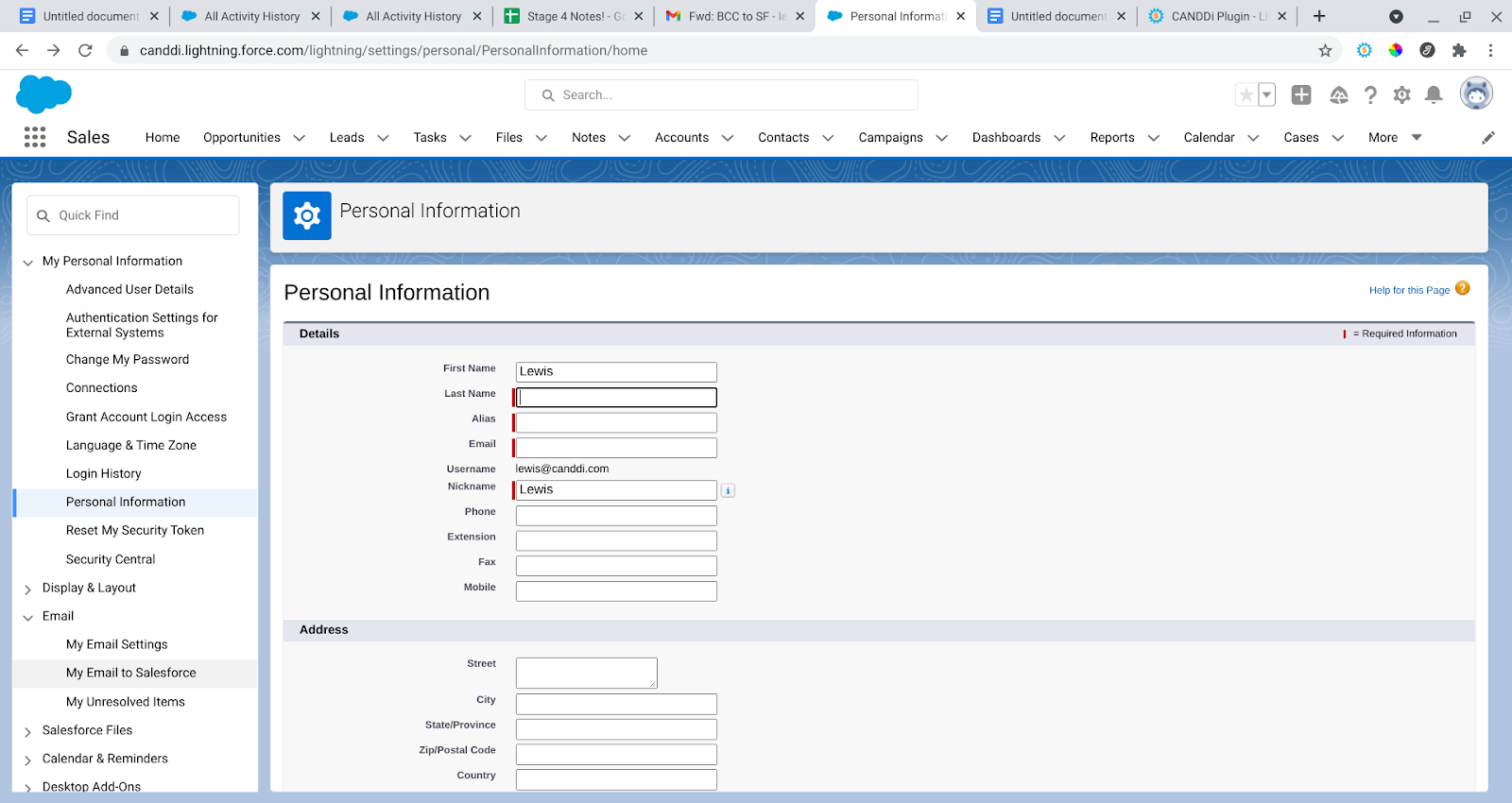Viewport: 1512px width, 803px height.
Task: Open the Dashboards nav tab
Action: [x=1006, y=137]
